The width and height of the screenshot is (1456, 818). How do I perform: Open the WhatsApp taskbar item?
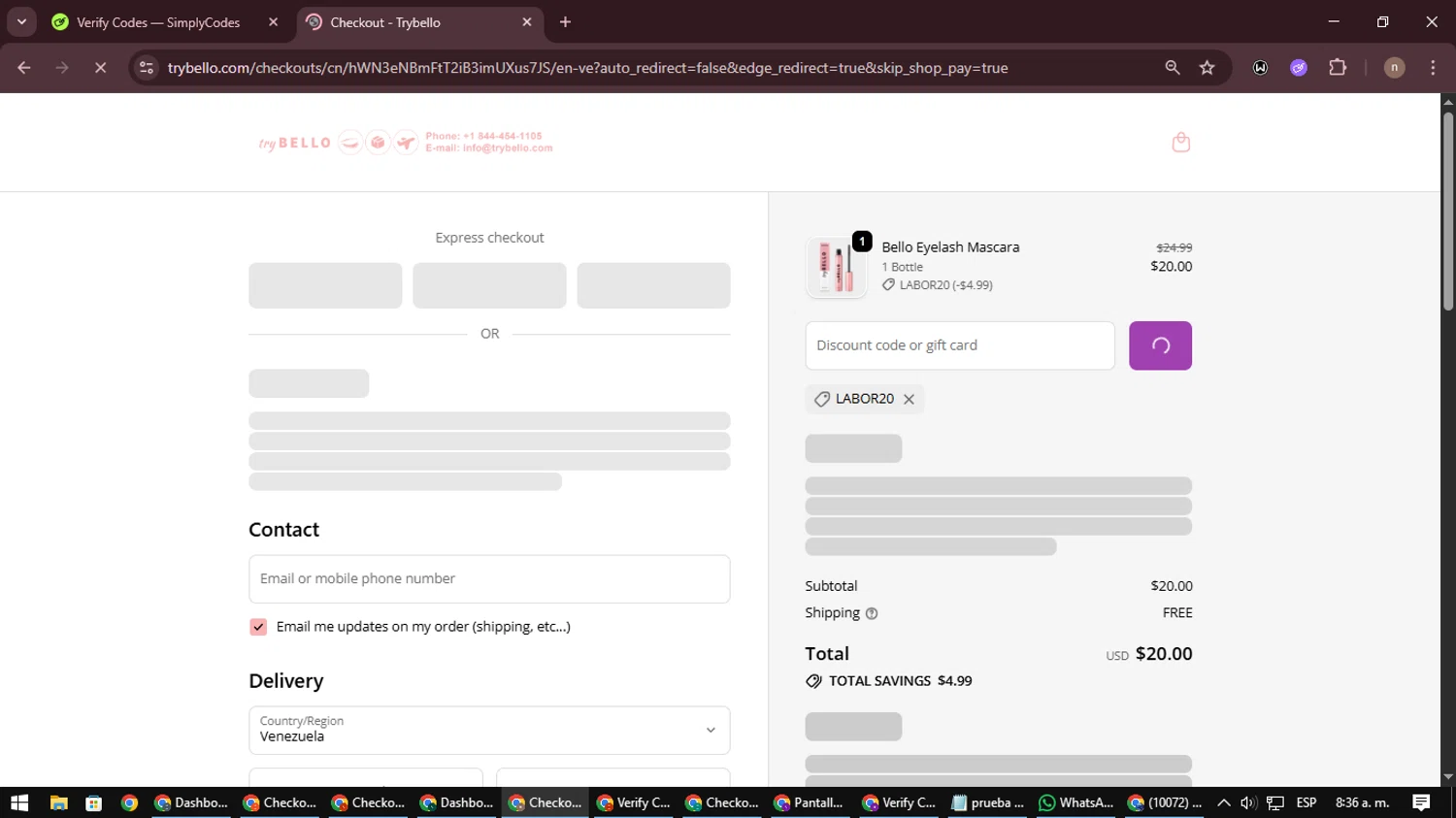coord(1075,802)
